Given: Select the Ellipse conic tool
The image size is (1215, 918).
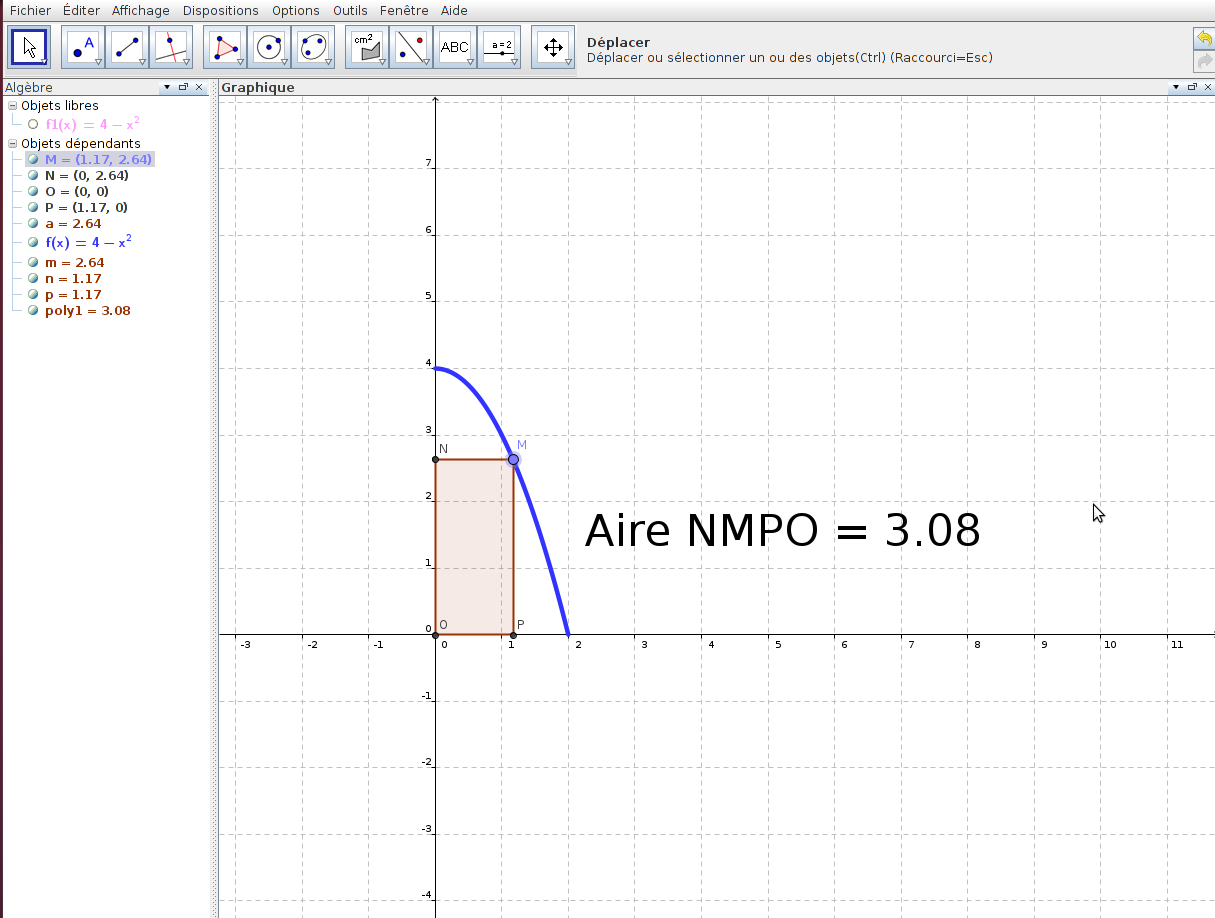Looking at the screenshot, I should click(x=313, y=47).
